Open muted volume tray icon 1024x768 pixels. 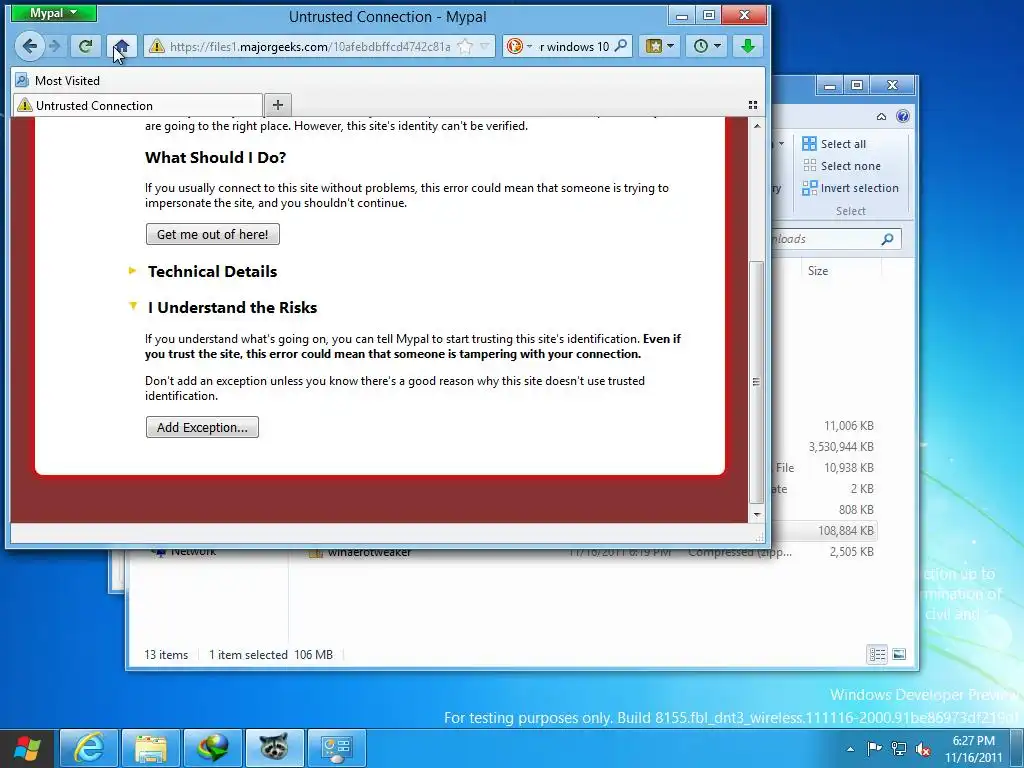pyautogui.click(x=923, y=749)
